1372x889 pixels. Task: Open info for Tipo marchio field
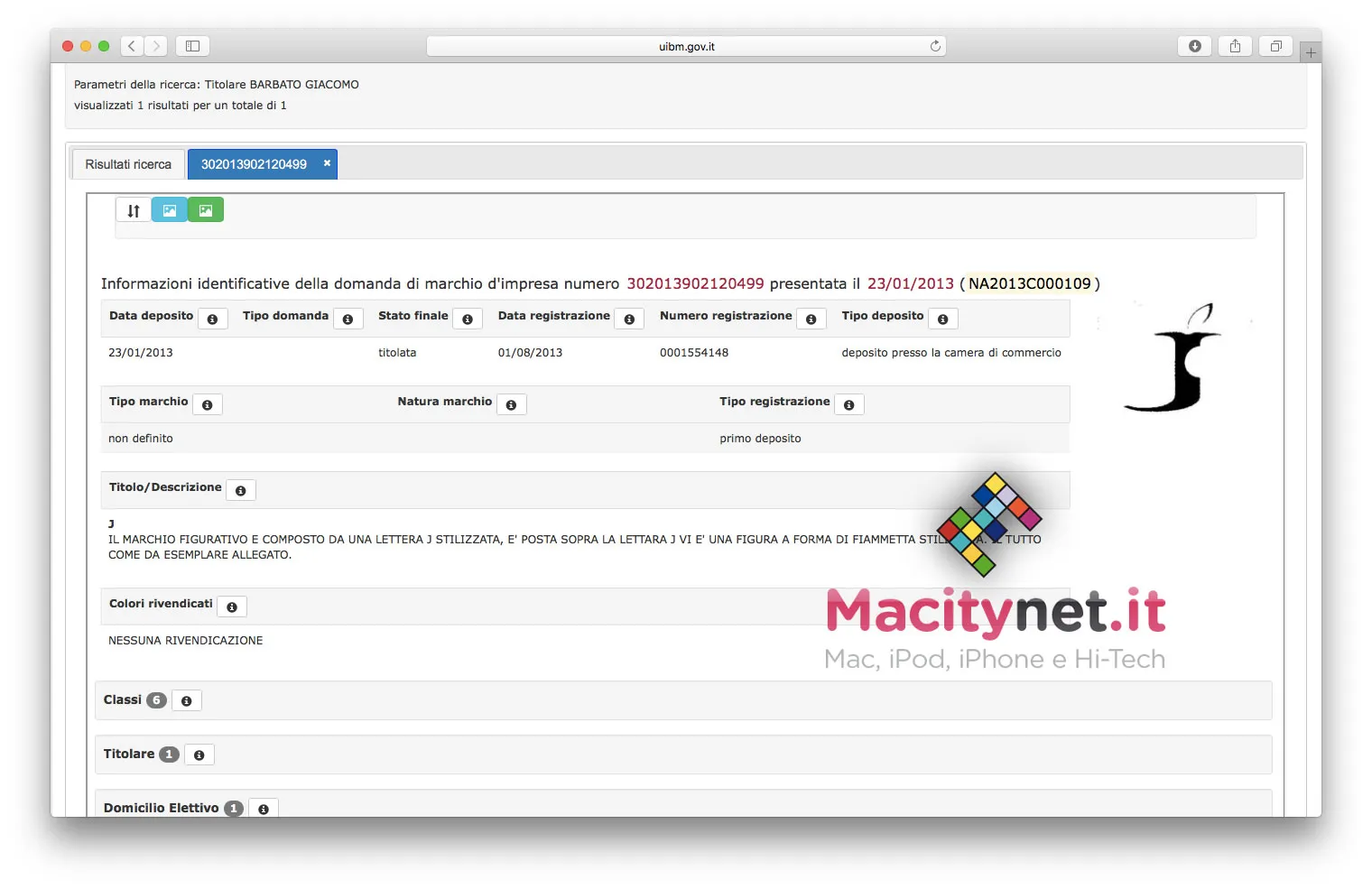pos(207,403)
